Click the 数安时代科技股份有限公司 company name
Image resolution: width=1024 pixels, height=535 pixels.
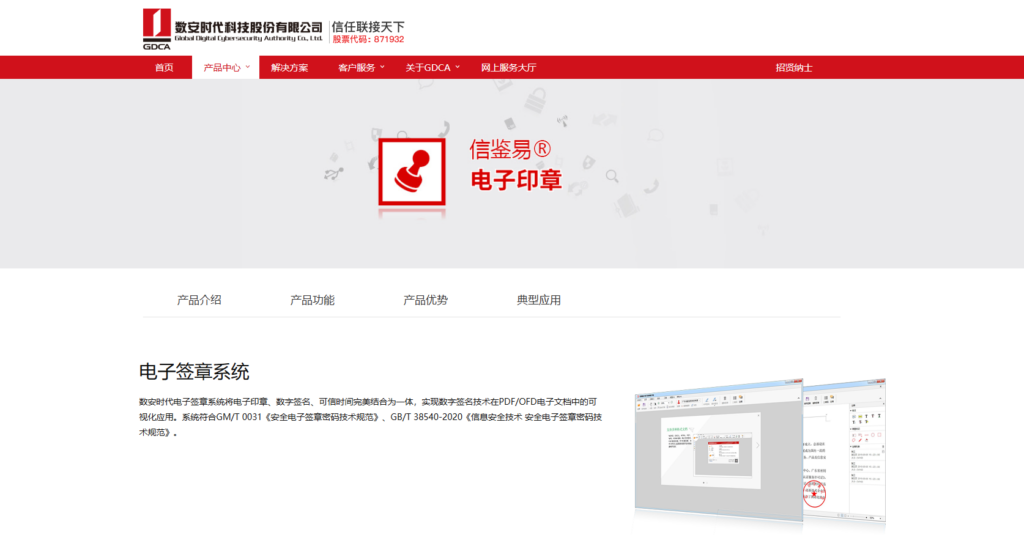[x=249, y=27]
